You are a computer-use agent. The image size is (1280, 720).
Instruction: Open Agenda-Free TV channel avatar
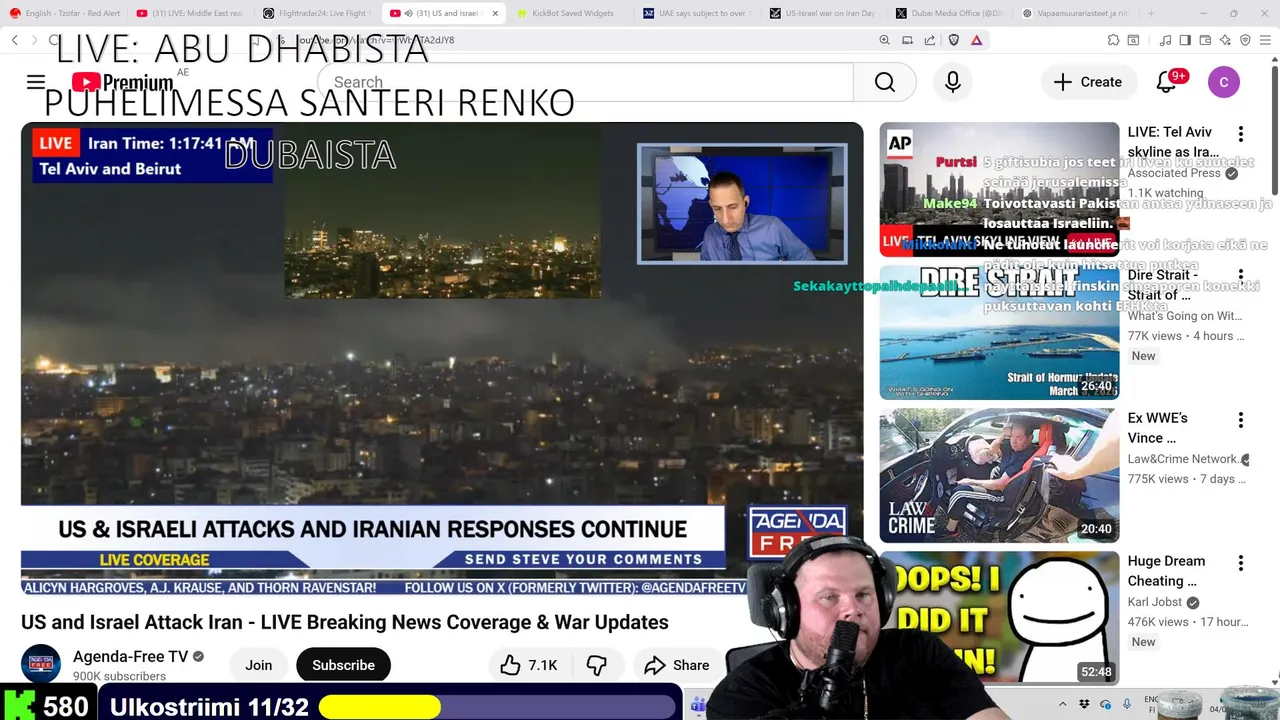(x=41, y=664)
